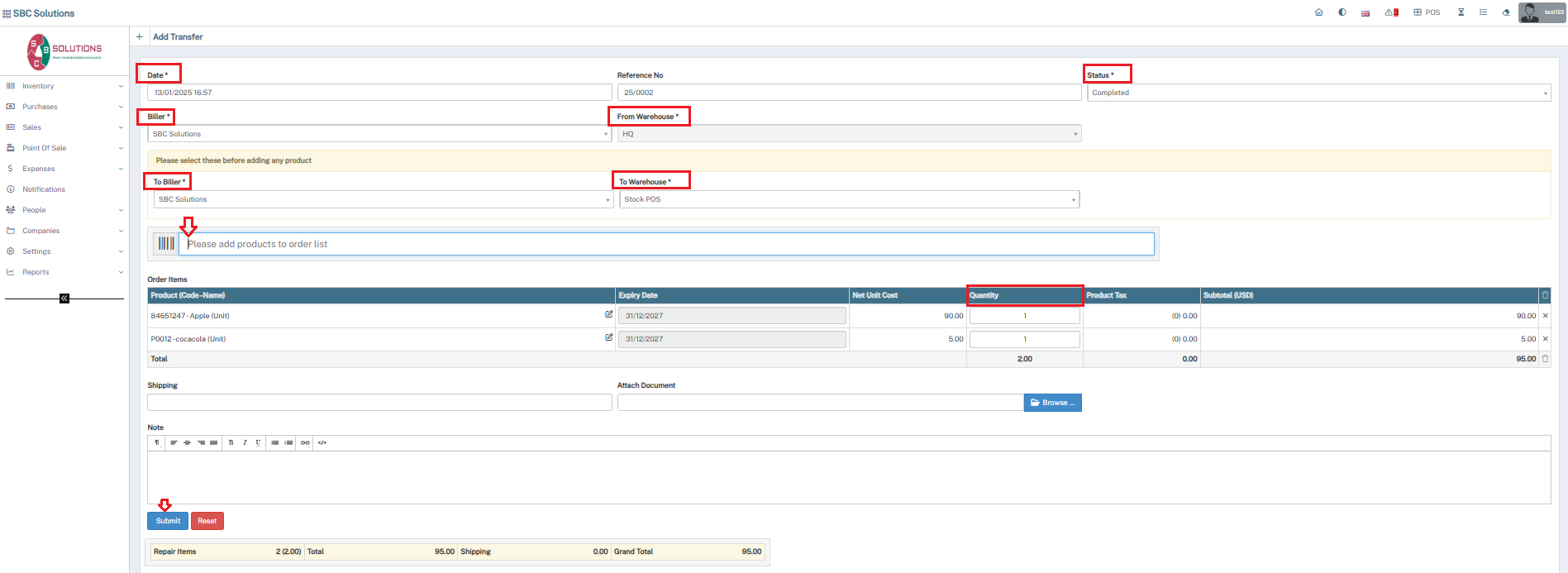Click the eraser icon in top bar

click(x=1506, y=12)
